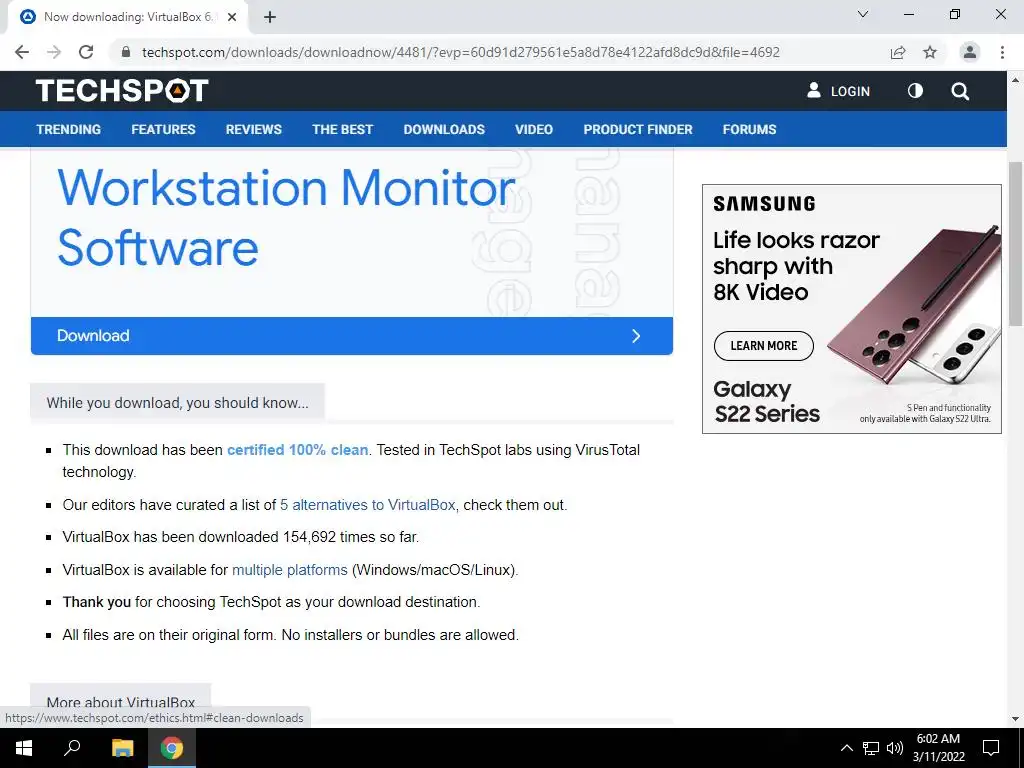Click the browser forward arrow

coord(54,52)
